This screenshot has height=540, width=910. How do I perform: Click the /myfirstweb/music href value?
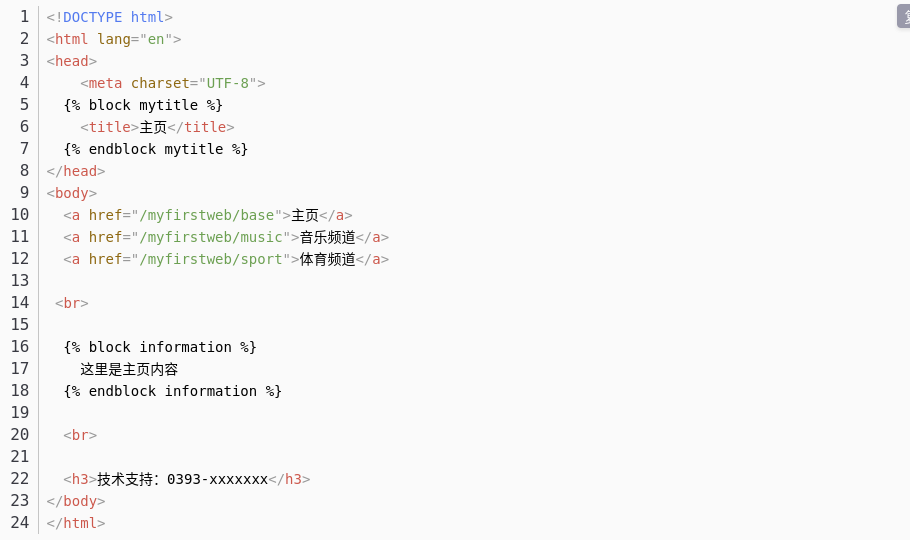pyautogui.click(x=211, y=237)
